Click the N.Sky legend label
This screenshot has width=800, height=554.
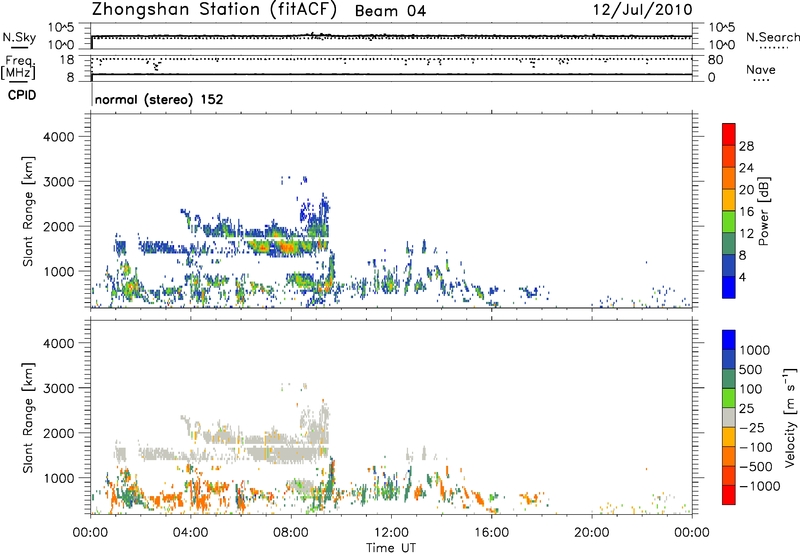pos(19,37)
